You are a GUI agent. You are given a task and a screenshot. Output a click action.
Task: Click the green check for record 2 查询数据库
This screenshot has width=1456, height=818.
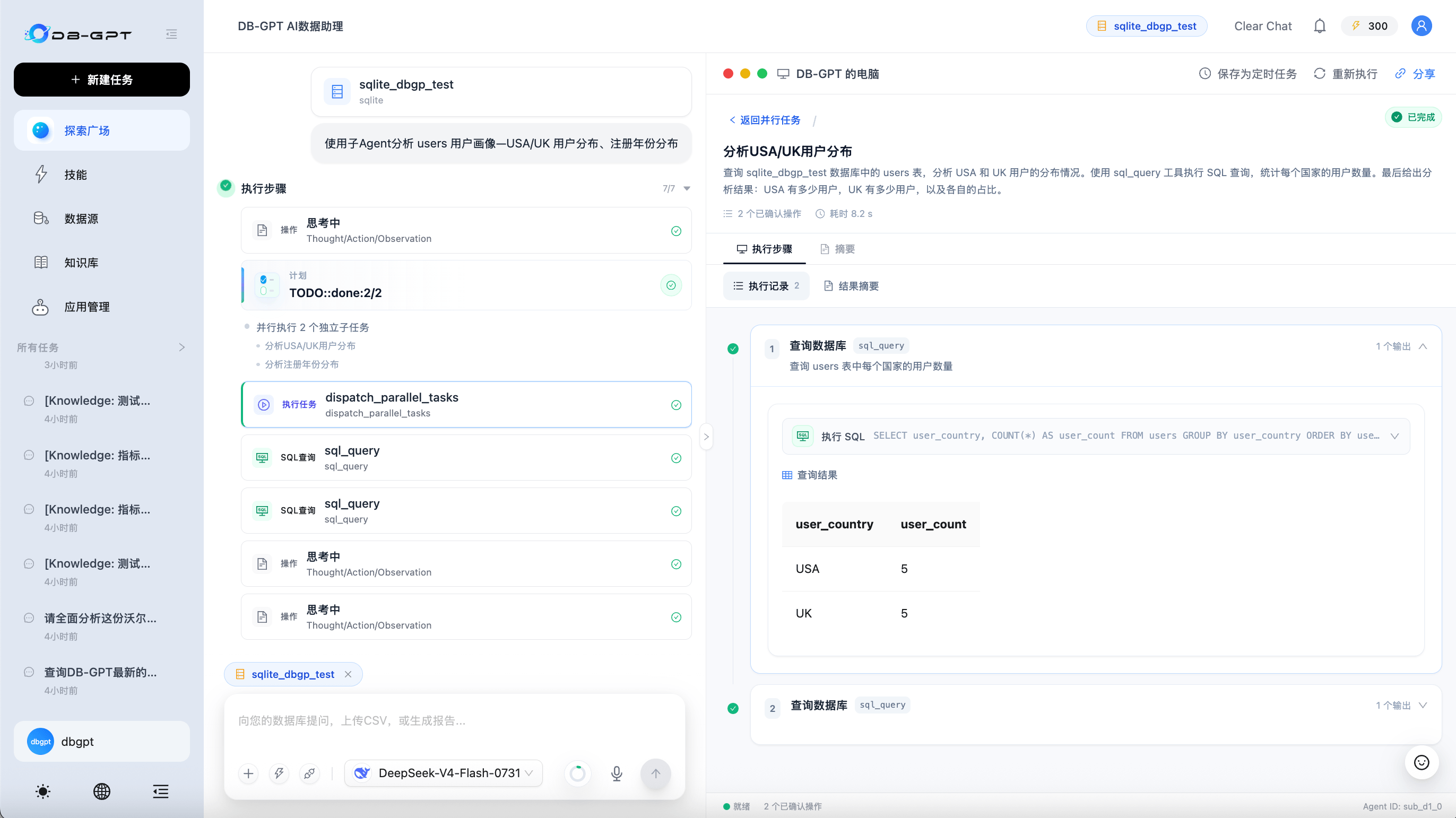coord(733,708)
